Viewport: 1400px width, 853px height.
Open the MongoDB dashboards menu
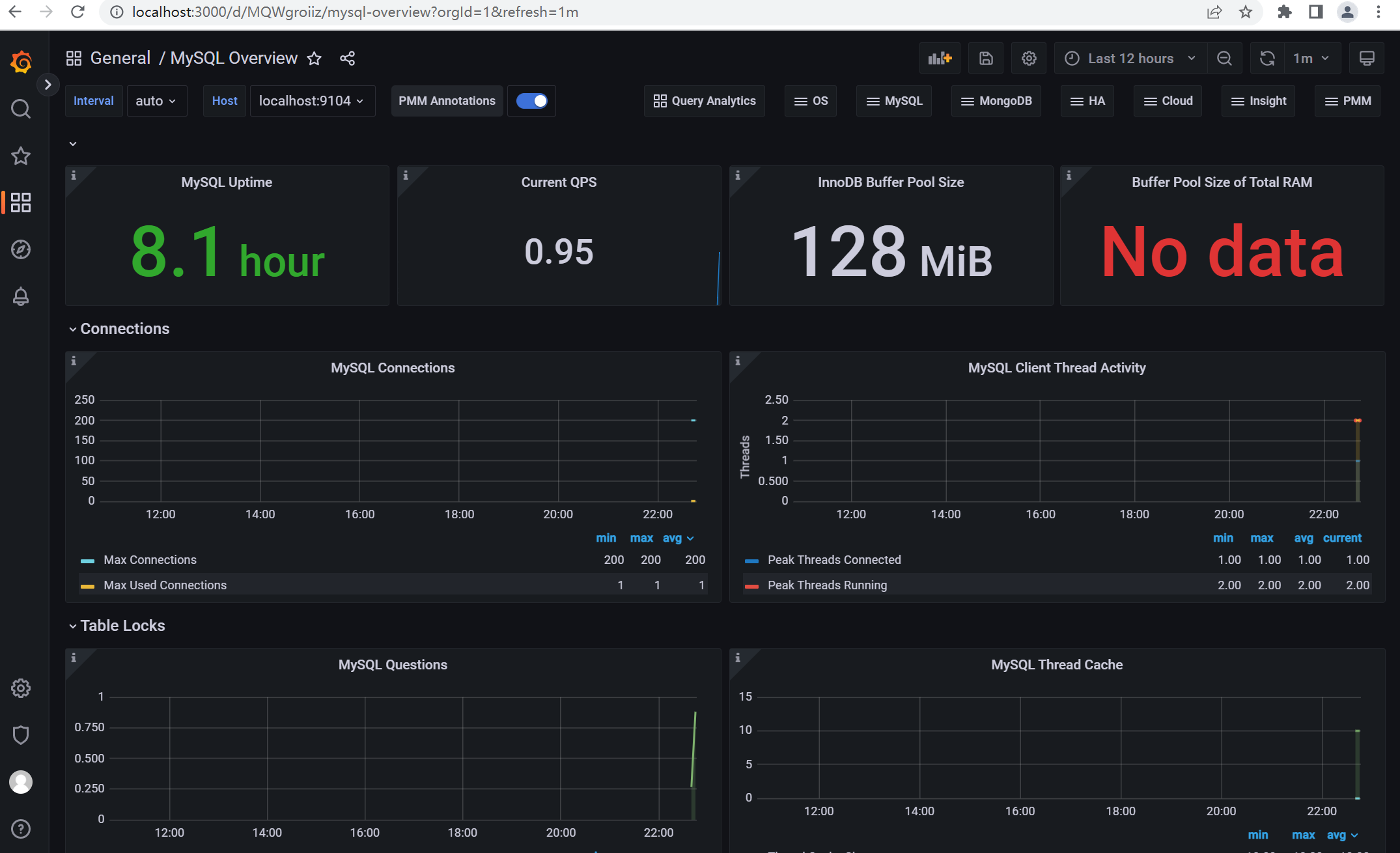coord(996,101)
